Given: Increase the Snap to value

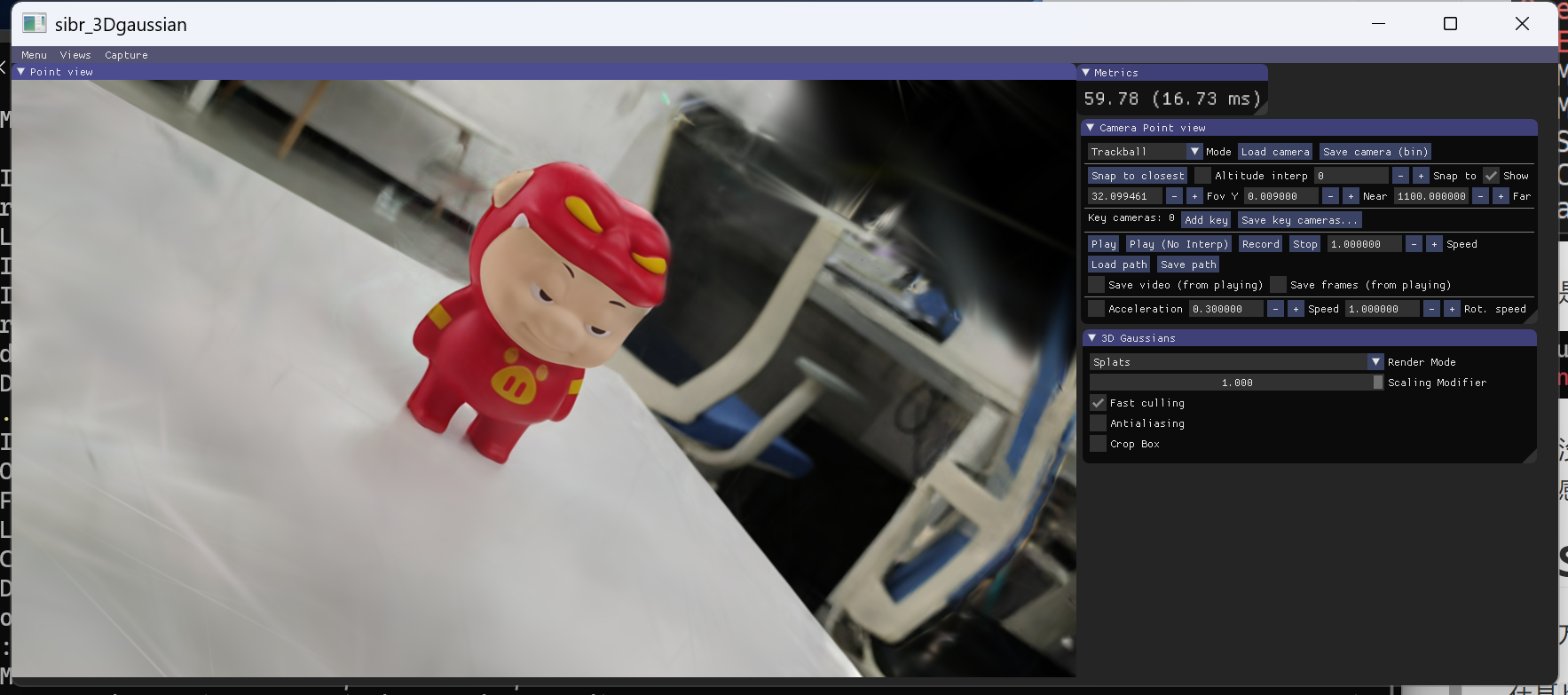Looking at the screenshot, I should (x=1421, y=176).
